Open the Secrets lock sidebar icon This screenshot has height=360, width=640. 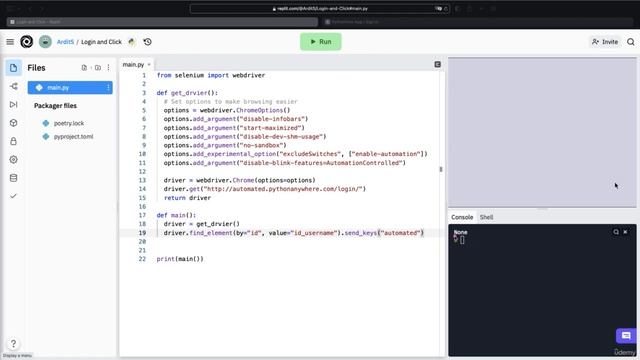13,141
